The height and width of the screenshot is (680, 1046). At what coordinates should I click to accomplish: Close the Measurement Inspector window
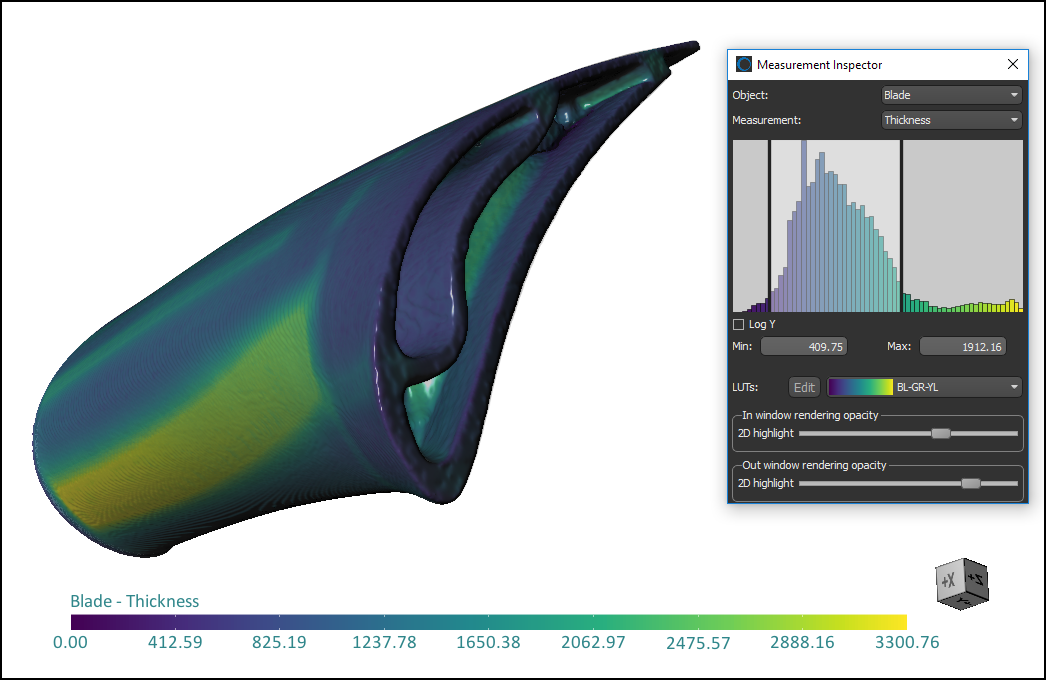[x=1012, y=64]
